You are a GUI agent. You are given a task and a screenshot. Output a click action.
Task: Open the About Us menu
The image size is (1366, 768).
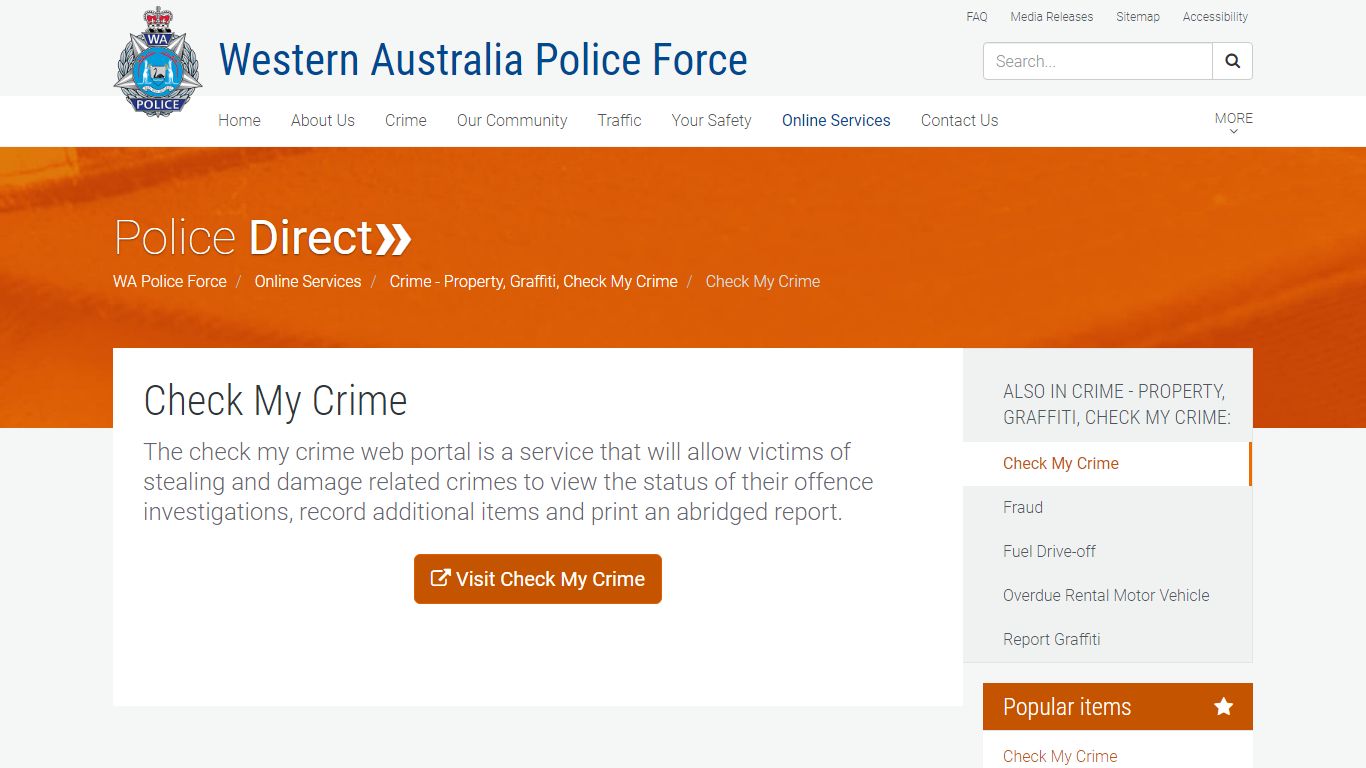(323, 120)
